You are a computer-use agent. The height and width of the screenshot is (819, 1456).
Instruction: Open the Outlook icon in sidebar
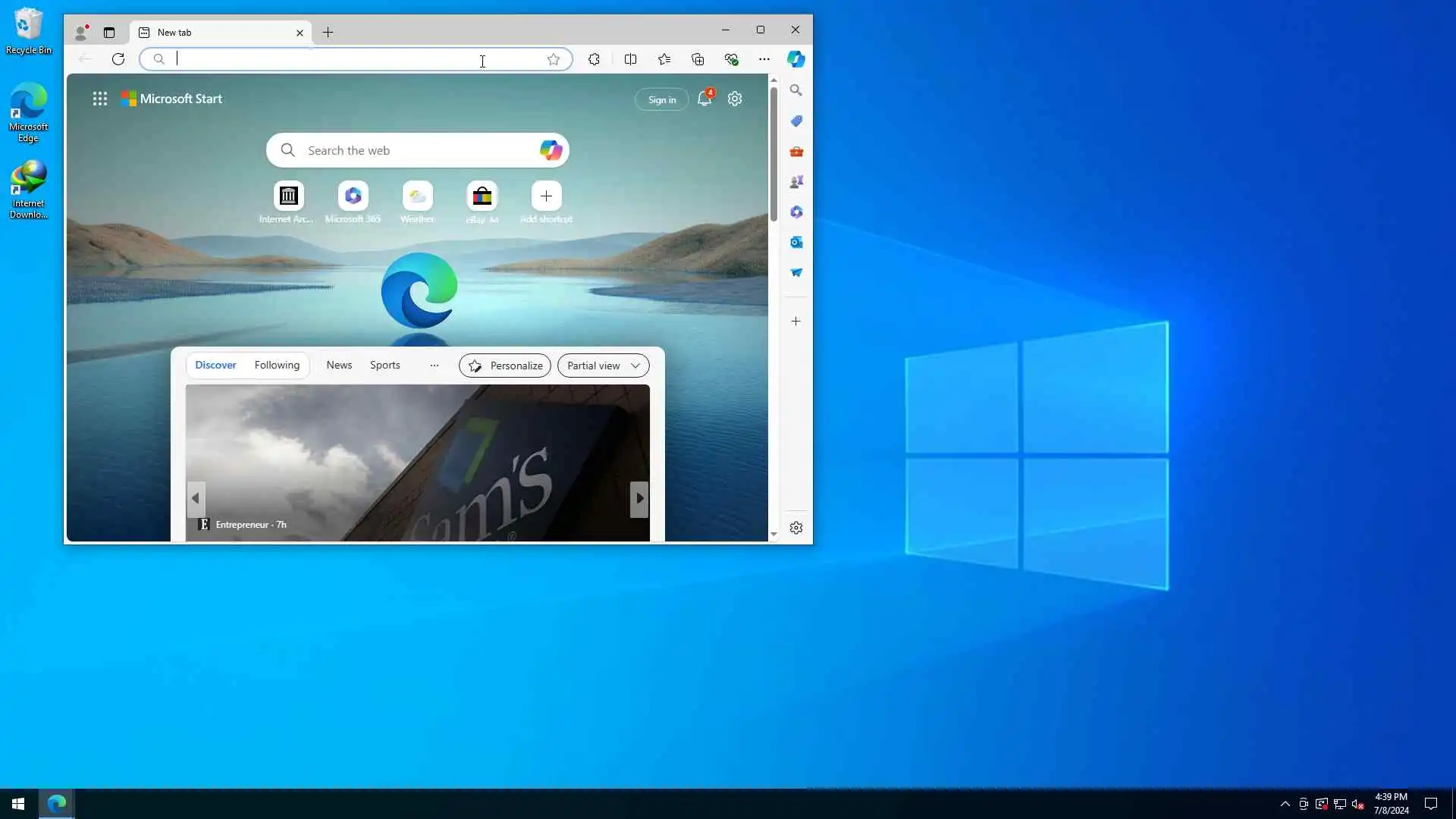coord(795,243)
